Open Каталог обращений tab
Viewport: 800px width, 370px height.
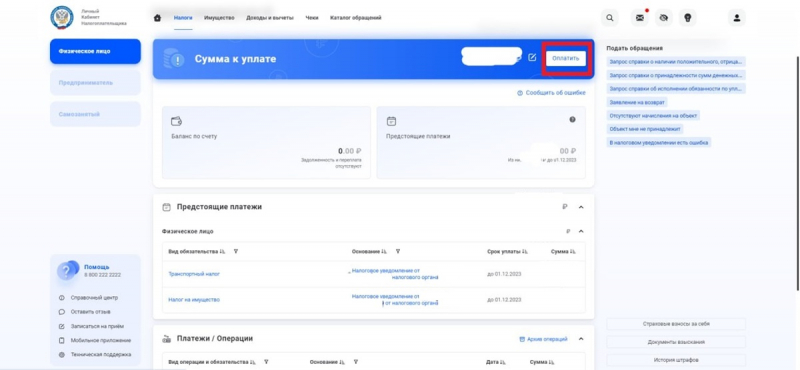click(356, 18)
